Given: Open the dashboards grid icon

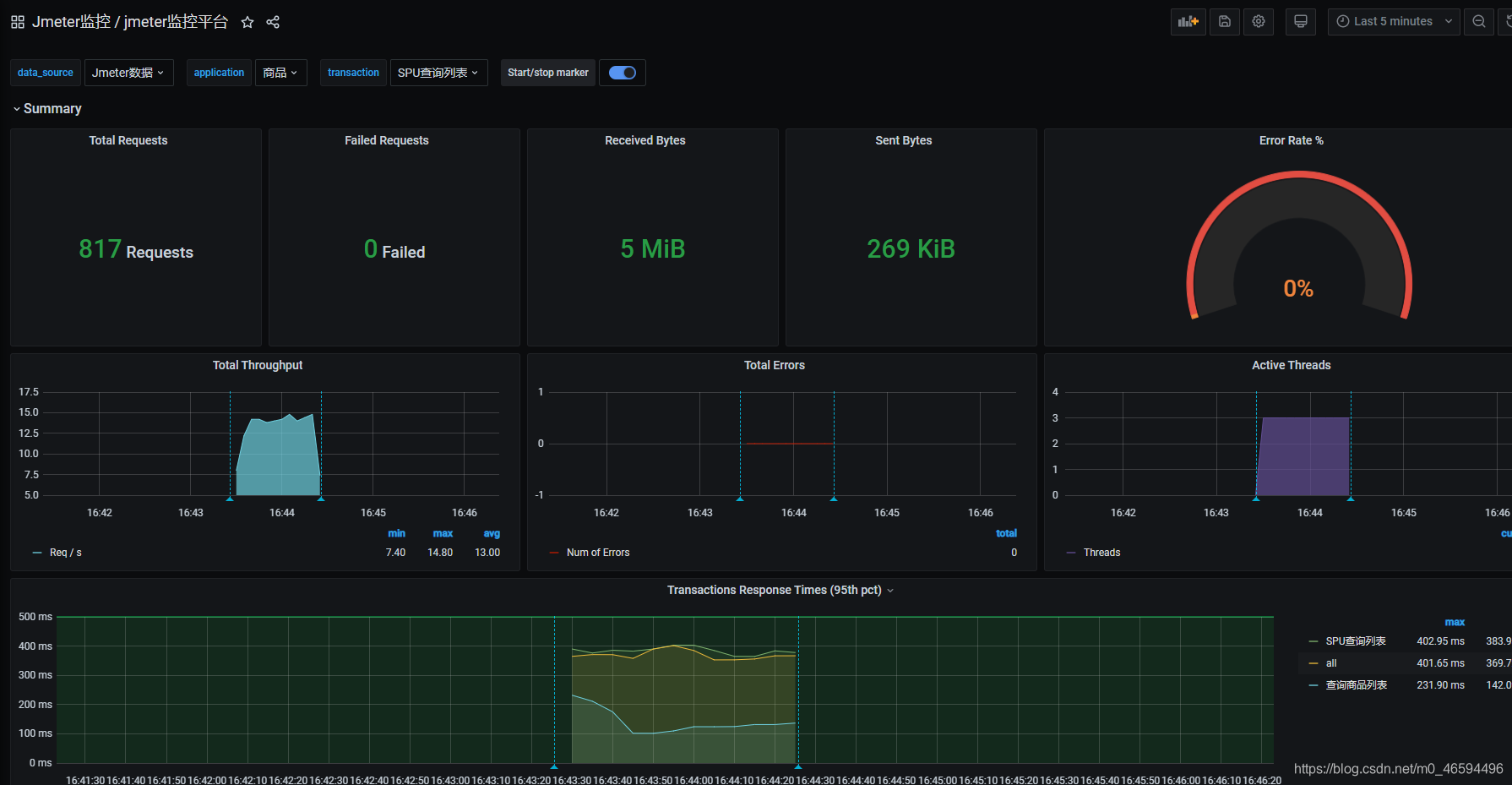Looking at the screenshot, I should [18, 22].
